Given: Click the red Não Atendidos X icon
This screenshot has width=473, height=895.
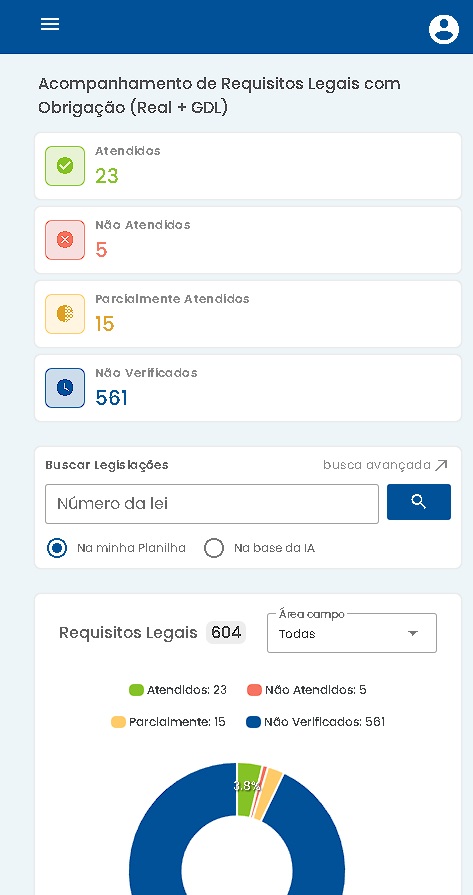Looking at the screenshot, I should (x=65, y=240).
